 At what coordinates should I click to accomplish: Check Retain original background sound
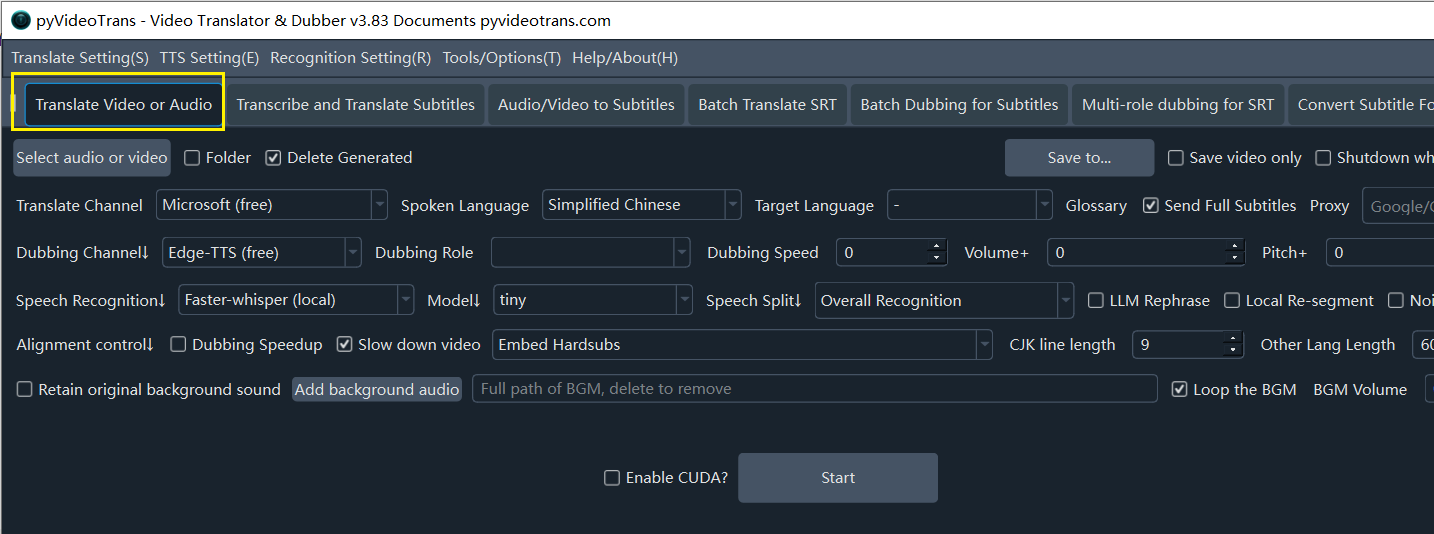25,390
